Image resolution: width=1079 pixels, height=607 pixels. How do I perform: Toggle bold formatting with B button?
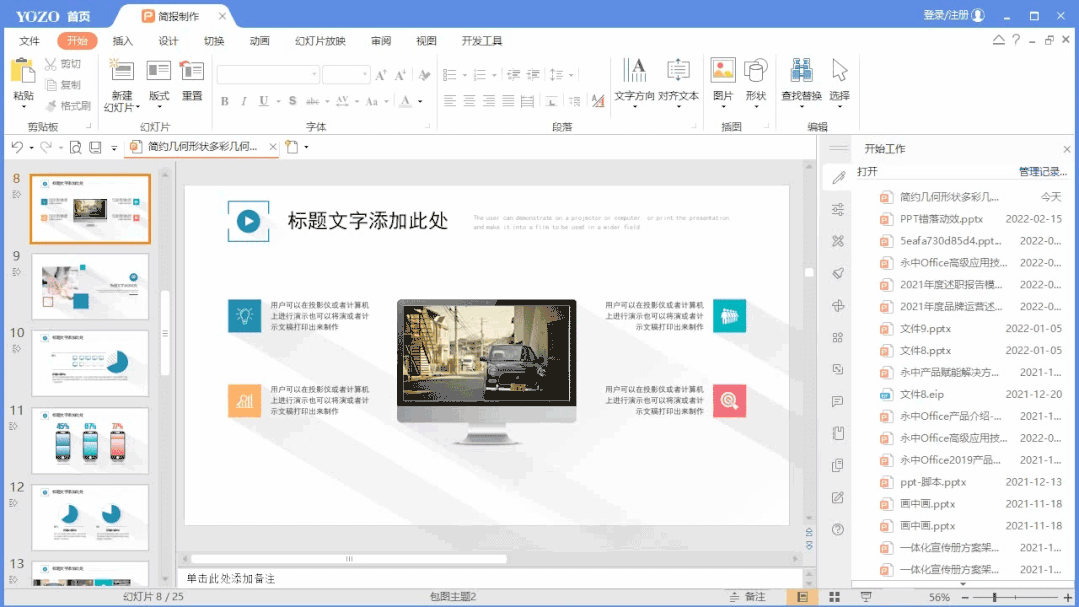(x=225, y=101)
